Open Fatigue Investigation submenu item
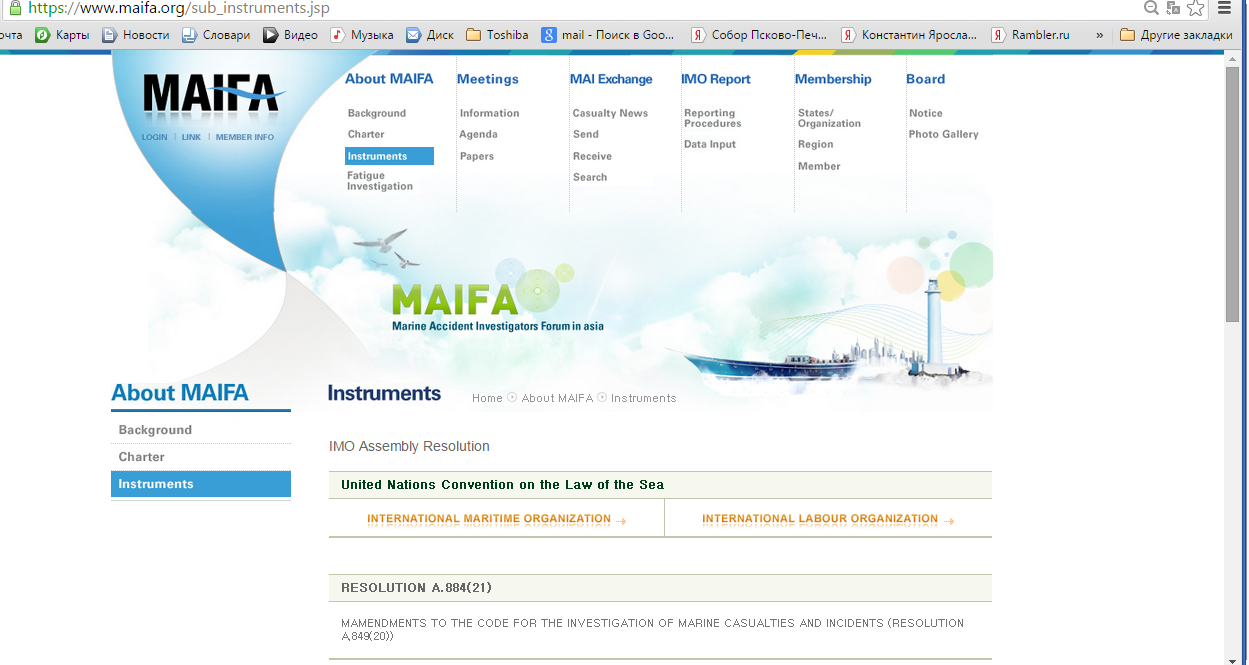1249x665 pixels. [380, 181]
